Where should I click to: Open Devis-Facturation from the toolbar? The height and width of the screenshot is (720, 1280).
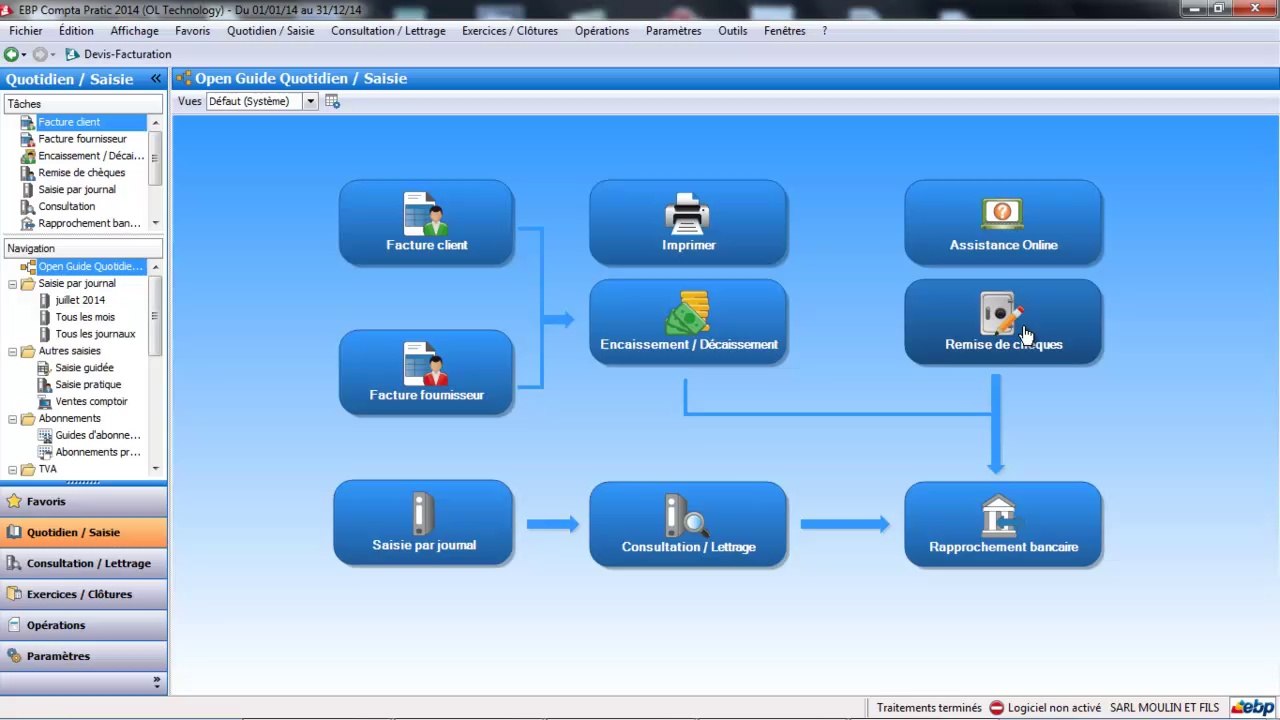[x=118, y=54]
